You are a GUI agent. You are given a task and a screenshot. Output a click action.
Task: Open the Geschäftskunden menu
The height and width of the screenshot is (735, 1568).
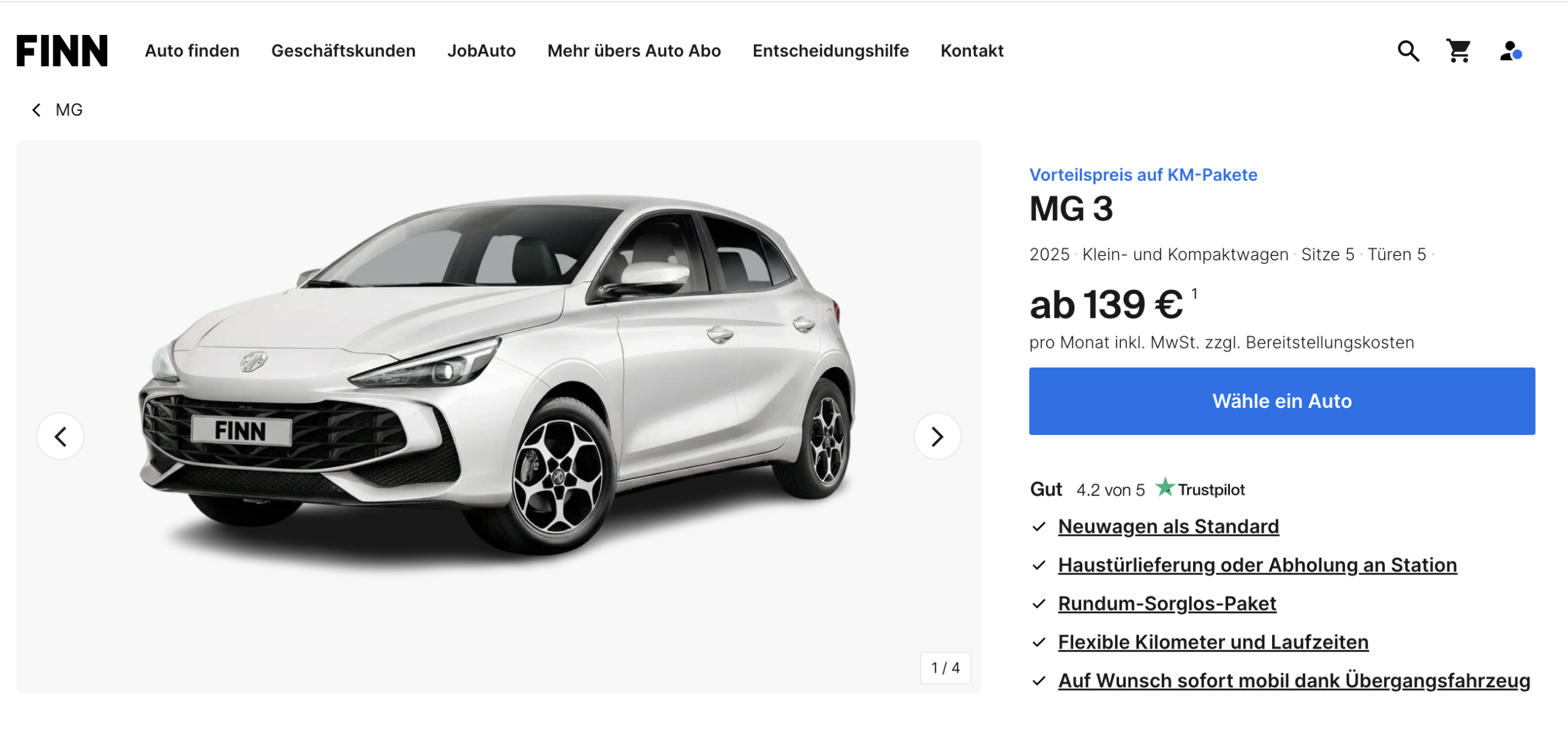click(343, 51)
